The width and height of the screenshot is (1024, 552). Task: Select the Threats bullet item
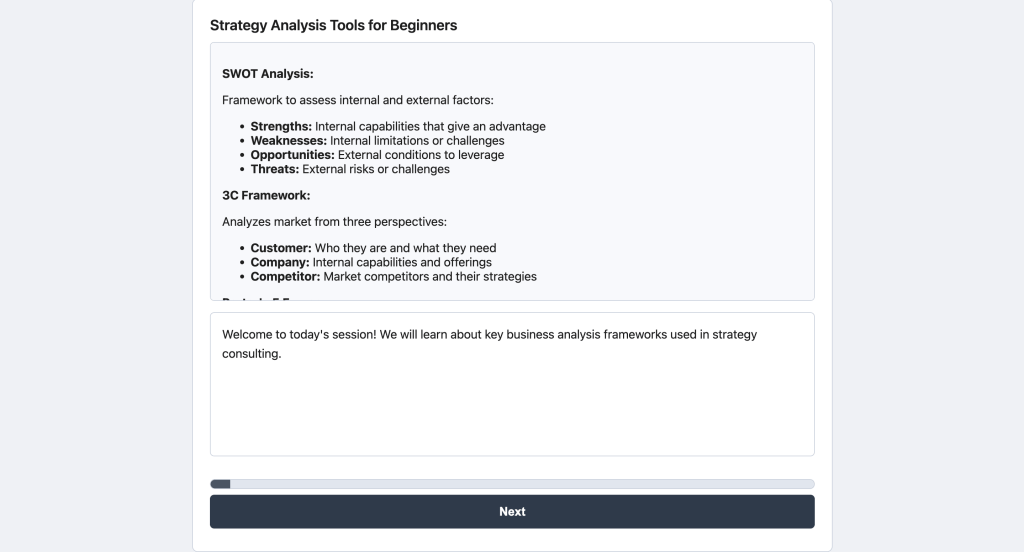(350, 169)
